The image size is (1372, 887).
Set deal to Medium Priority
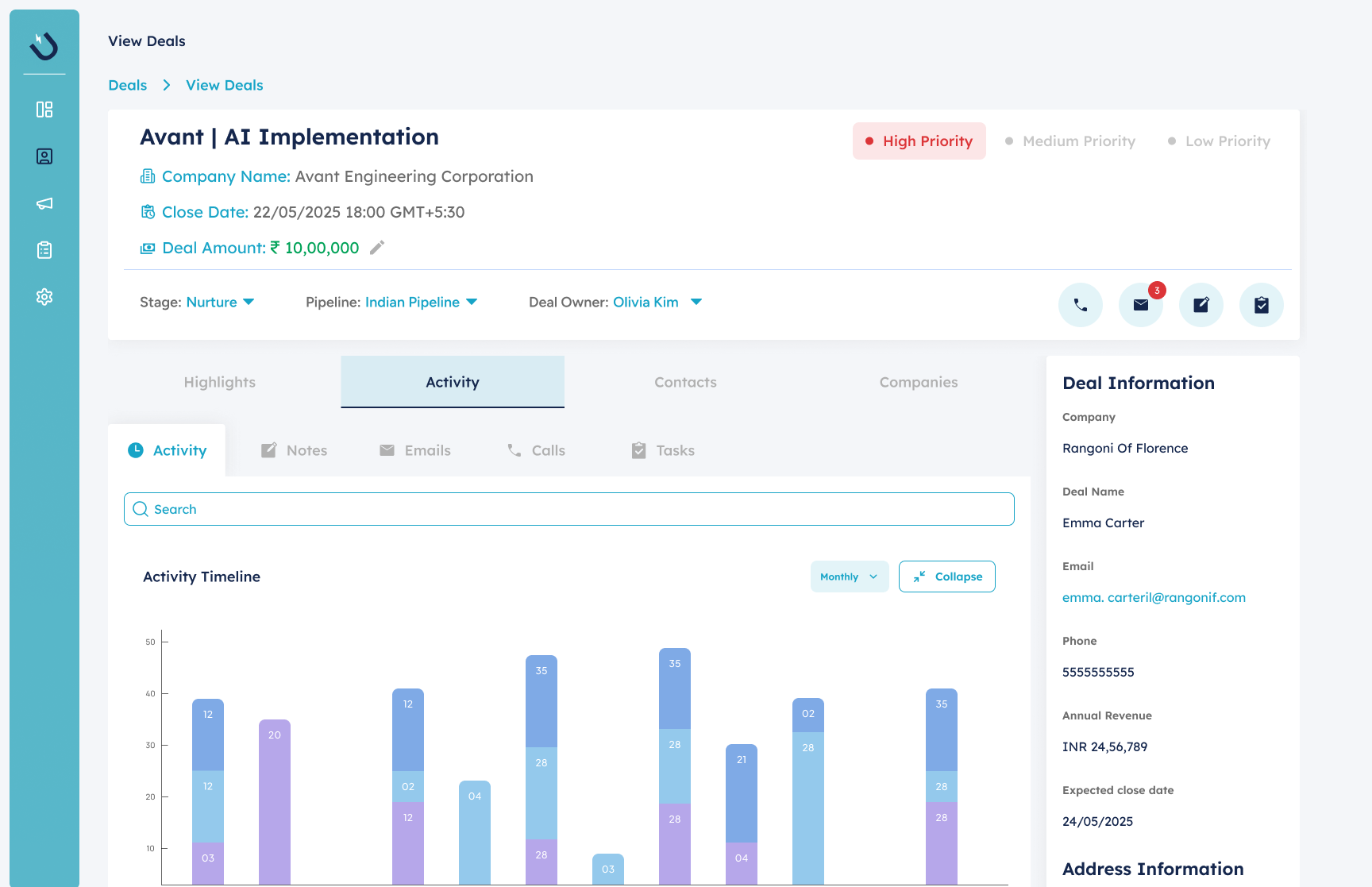coord(1070,141)
